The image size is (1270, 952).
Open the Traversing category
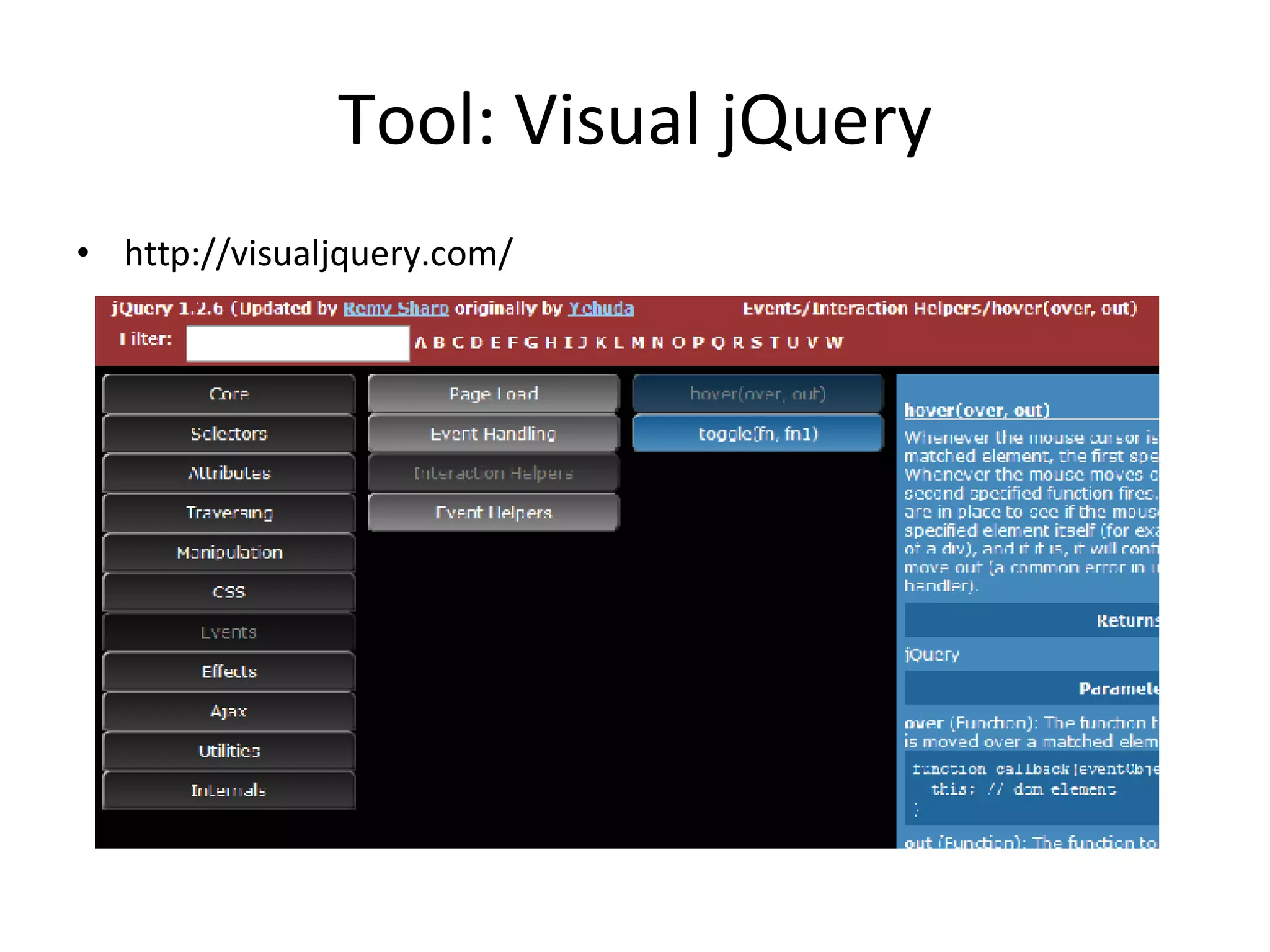[x=229, y=513]
